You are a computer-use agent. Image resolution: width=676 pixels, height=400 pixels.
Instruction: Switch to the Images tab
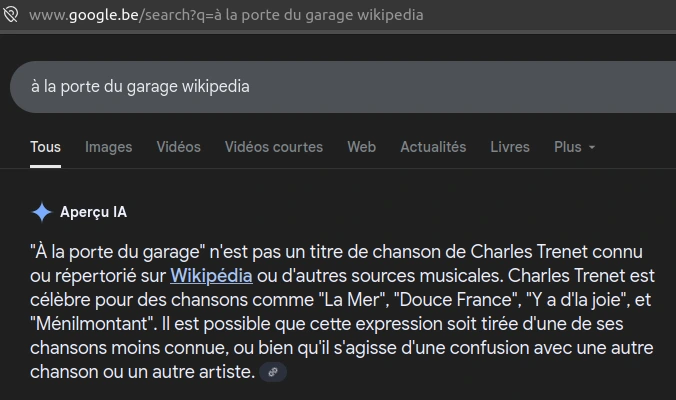[108, 147]
